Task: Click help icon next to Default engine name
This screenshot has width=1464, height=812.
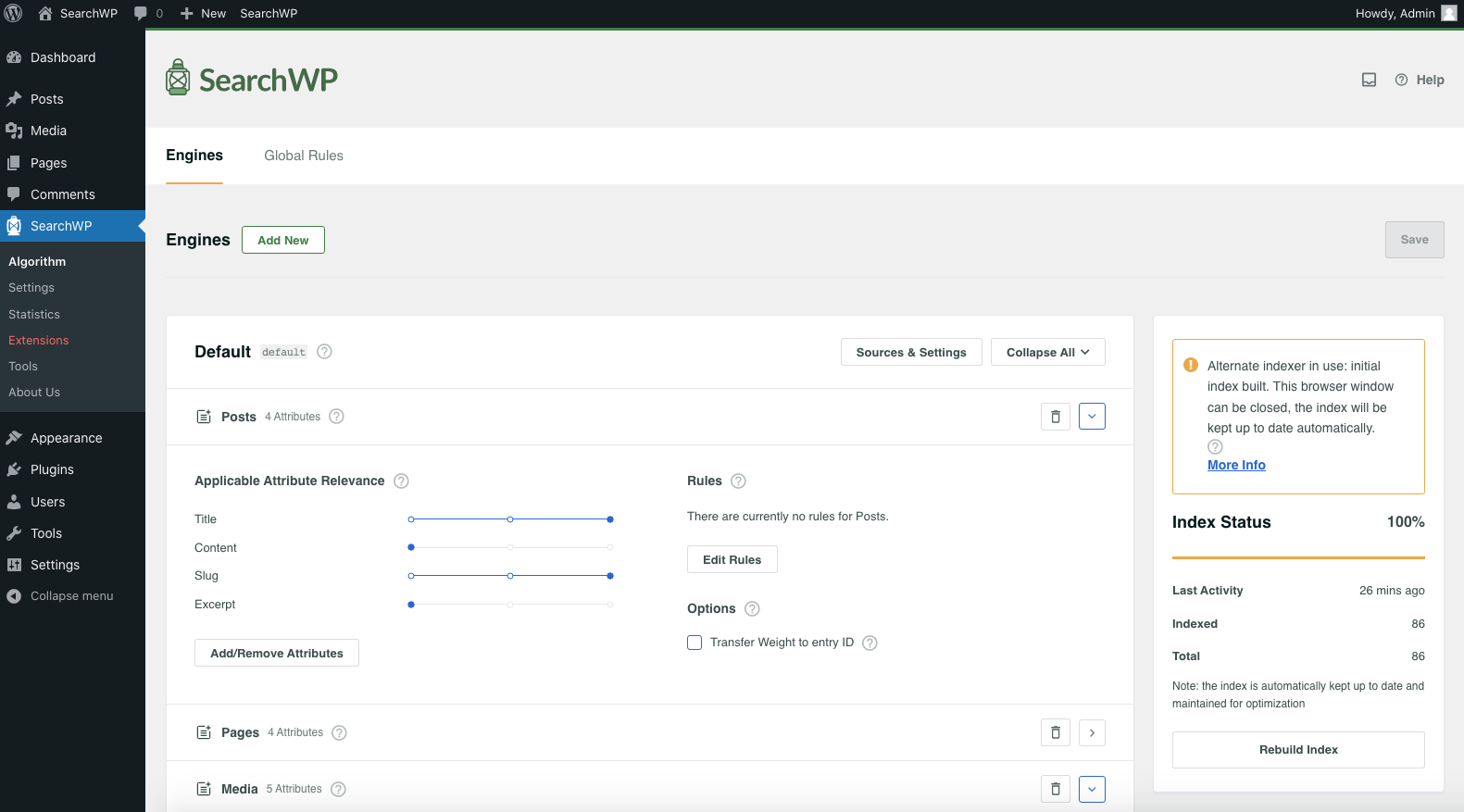Action: [324, 352]
